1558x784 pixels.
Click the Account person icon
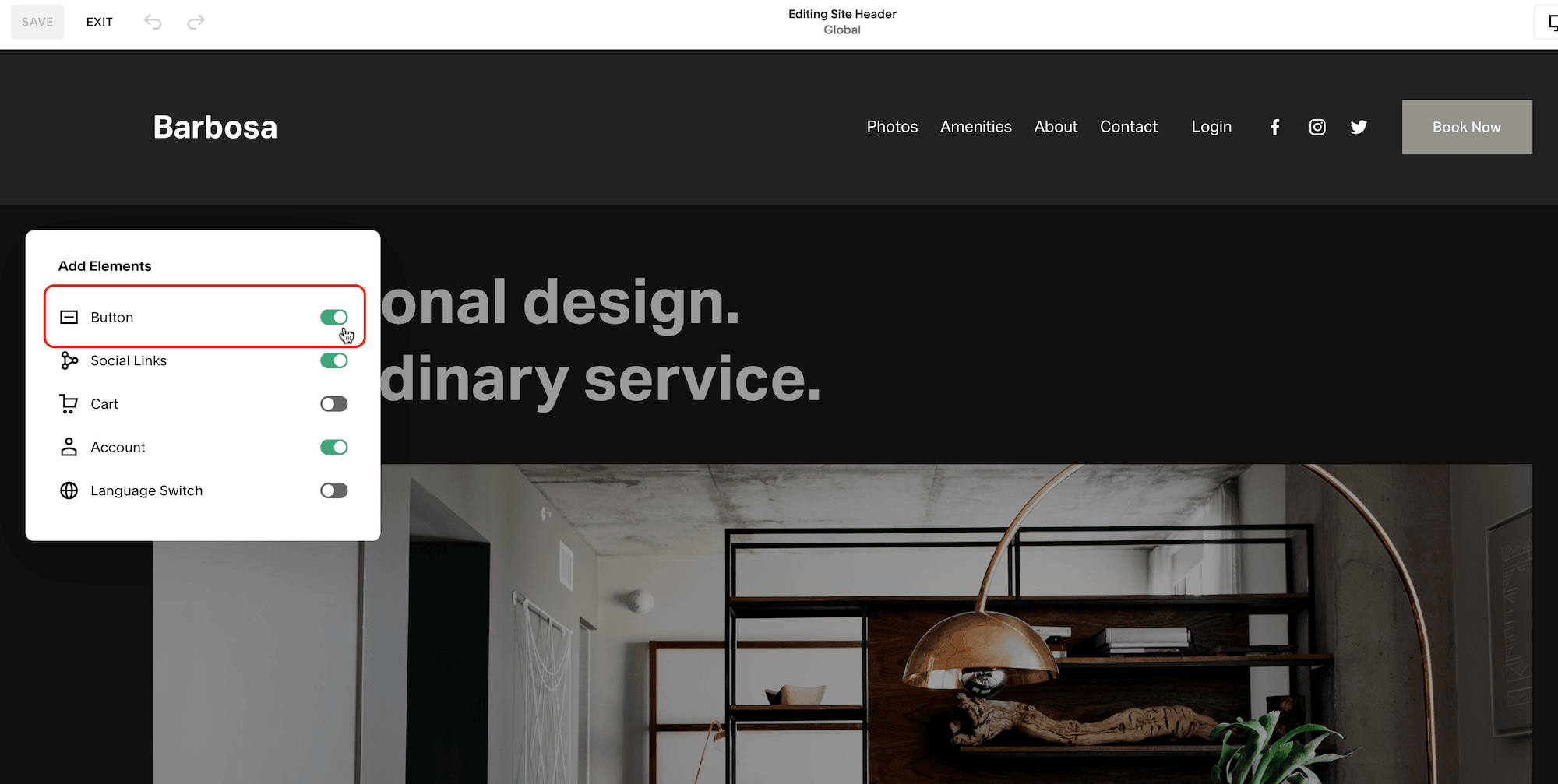coord(69,447)
